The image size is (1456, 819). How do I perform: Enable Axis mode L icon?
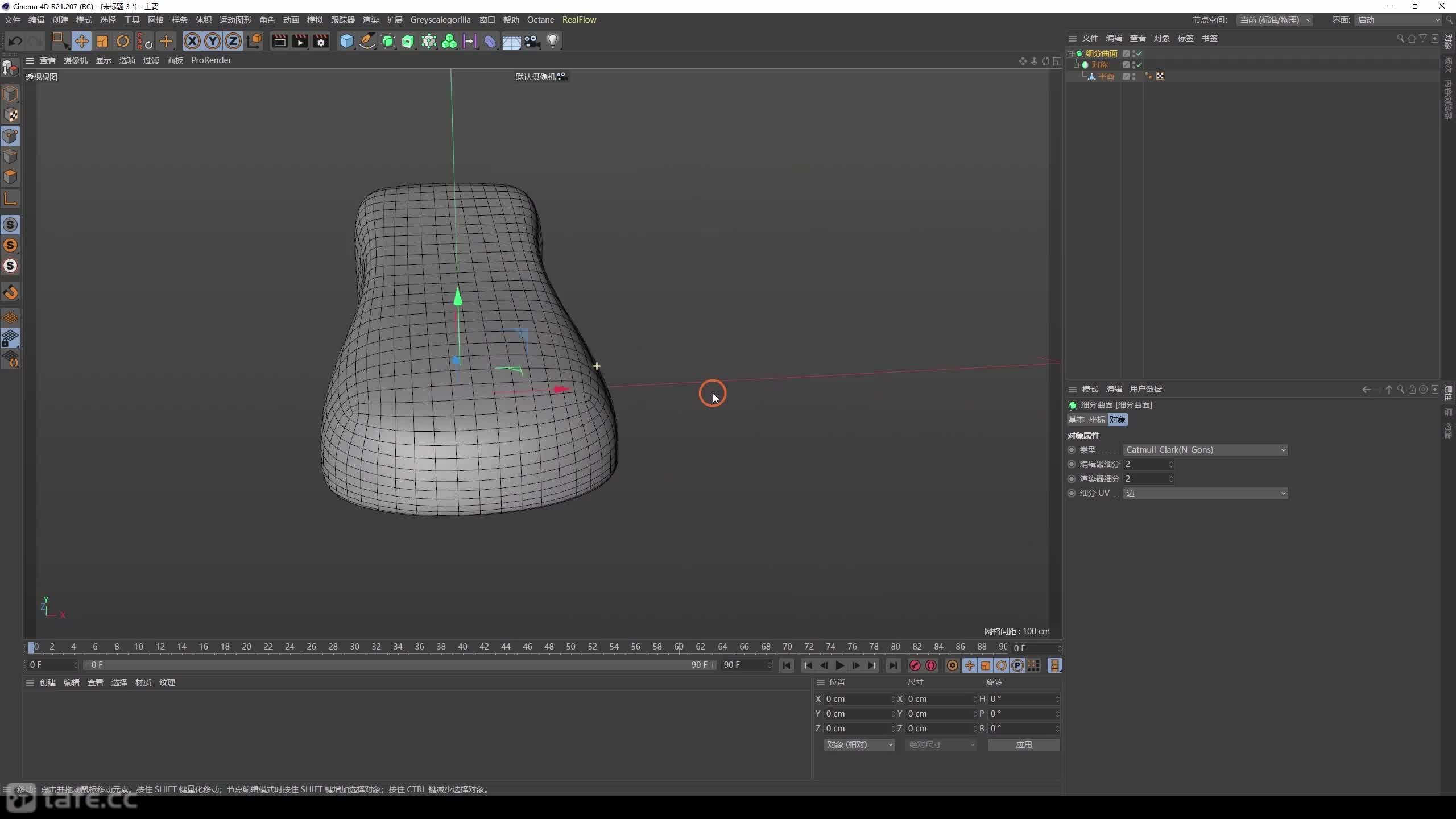click(10, 198)
